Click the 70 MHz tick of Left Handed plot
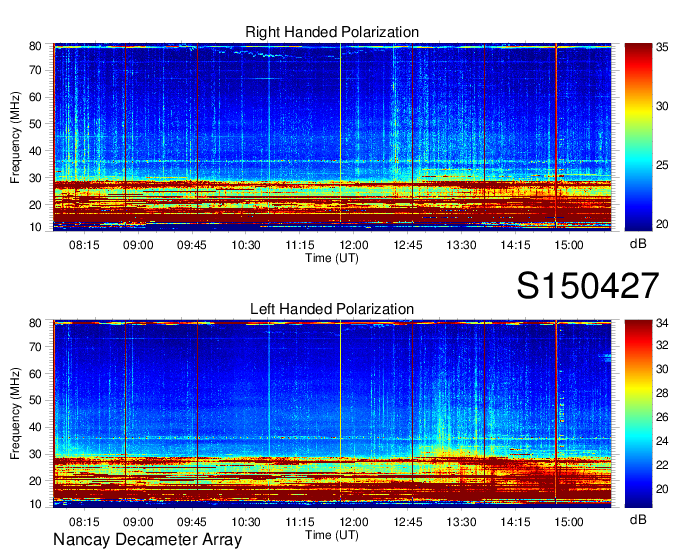Screen dimensions: 680x552 click(35, 347)
